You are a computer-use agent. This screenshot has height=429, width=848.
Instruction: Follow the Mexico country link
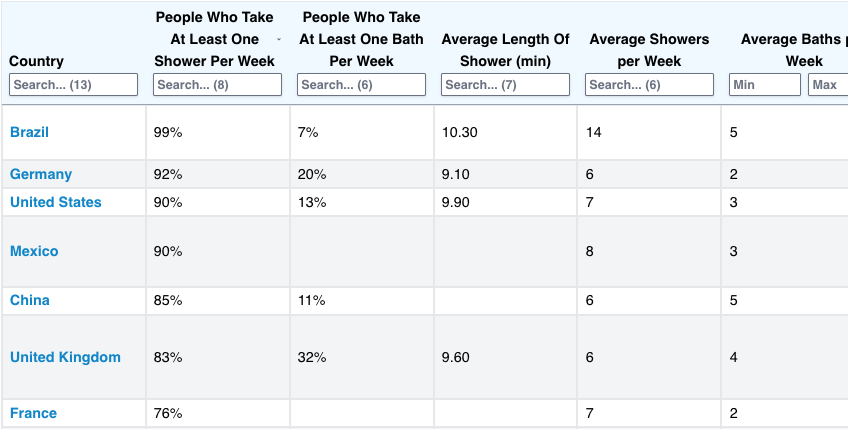(34, 251)
